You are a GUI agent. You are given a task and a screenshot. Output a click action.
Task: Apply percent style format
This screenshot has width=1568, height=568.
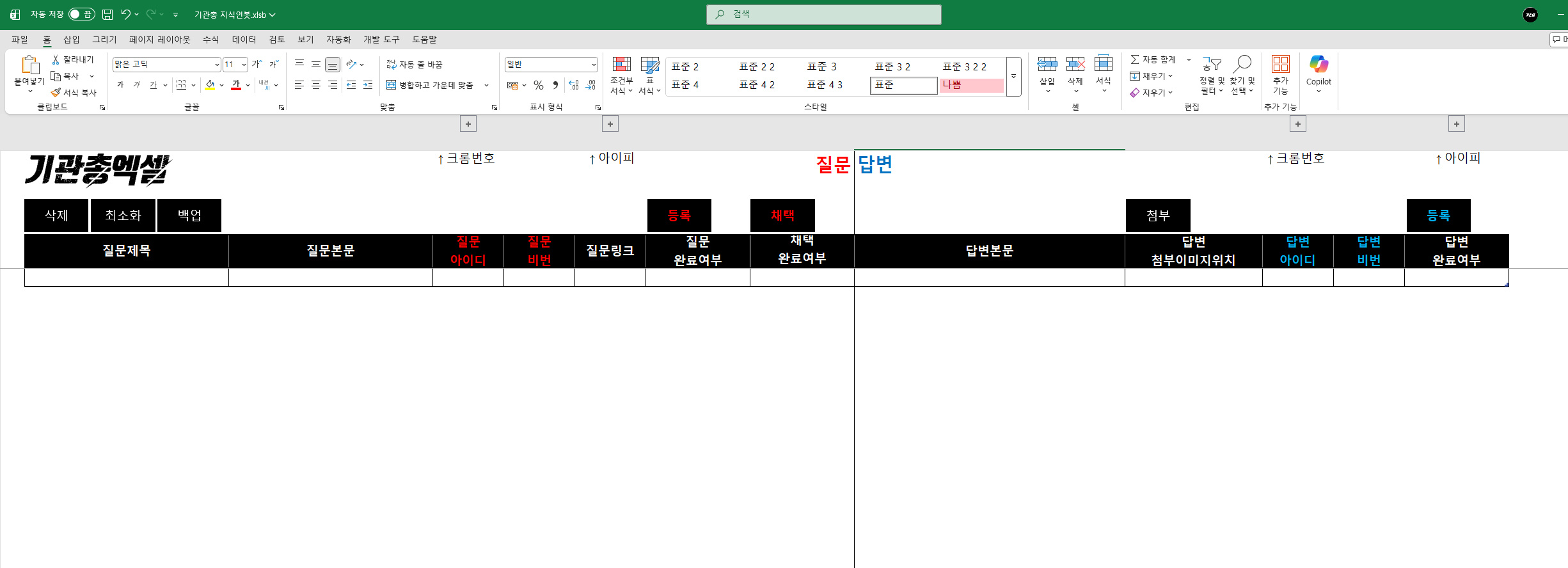point(539,85)
